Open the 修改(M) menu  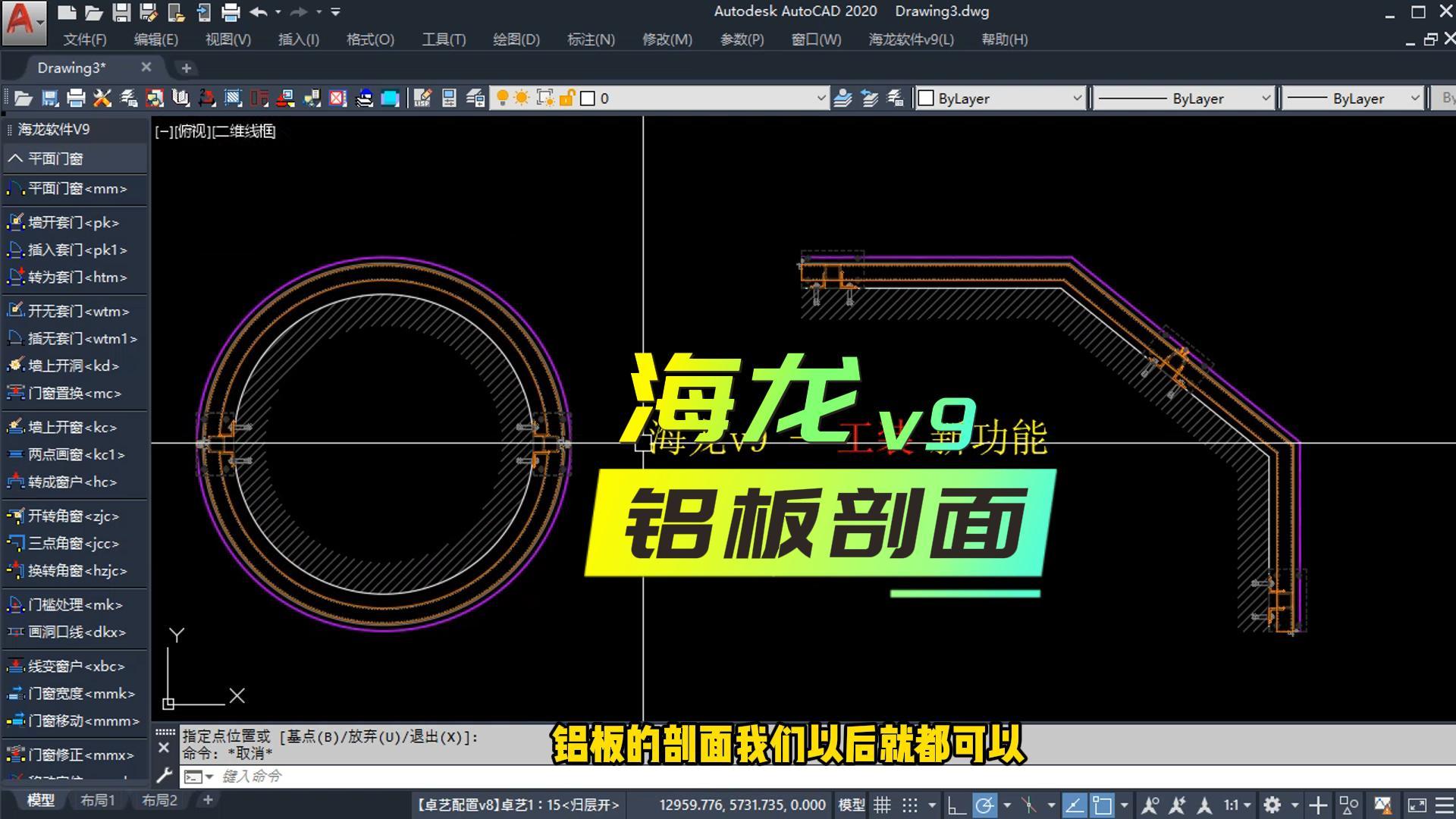click(667, 39)
